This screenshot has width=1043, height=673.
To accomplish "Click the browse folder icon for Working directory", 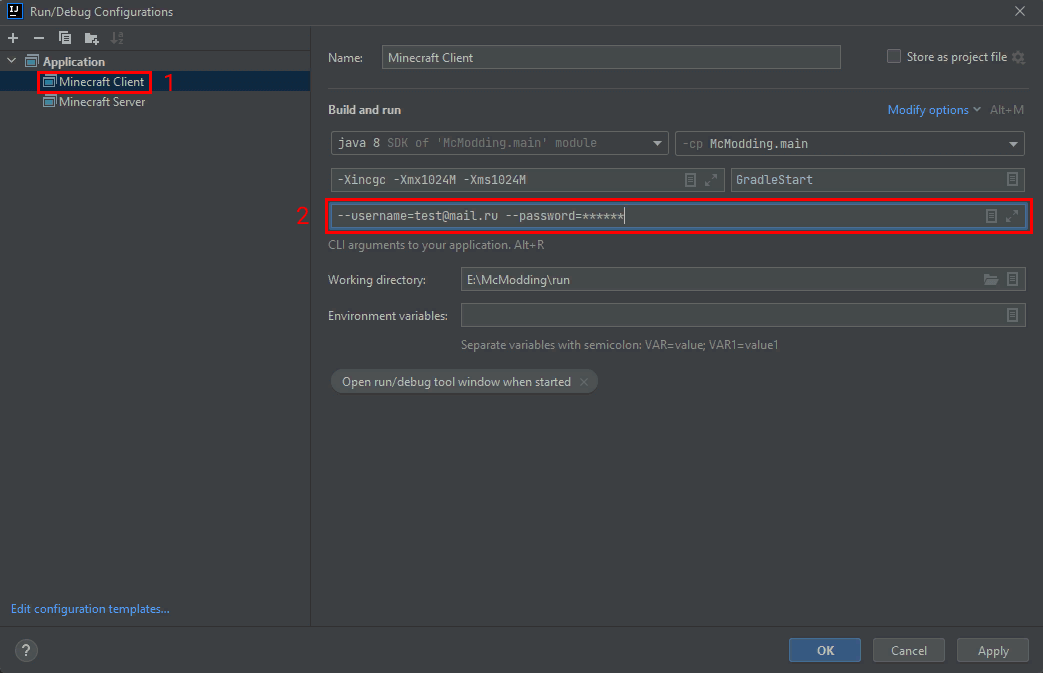I will point(991,280).
